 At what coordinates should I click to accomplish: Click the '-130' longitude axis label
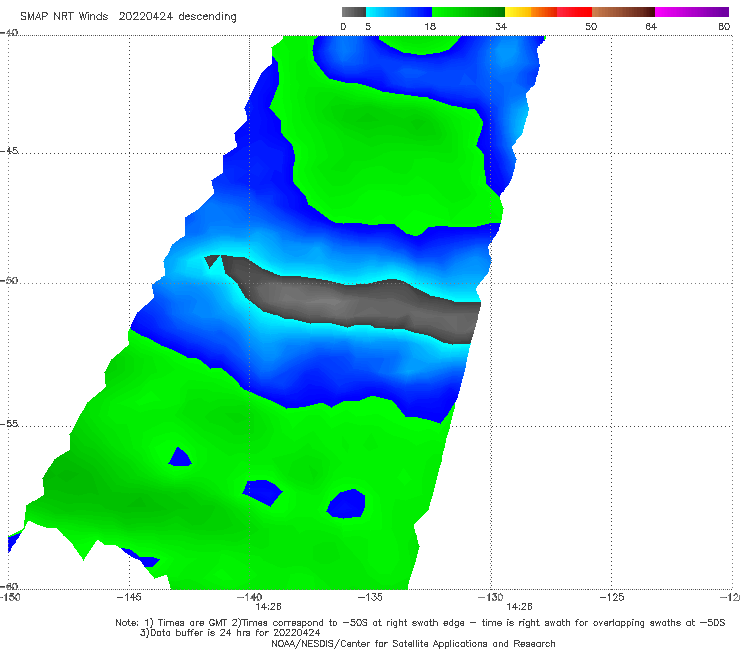click(491, 597)
